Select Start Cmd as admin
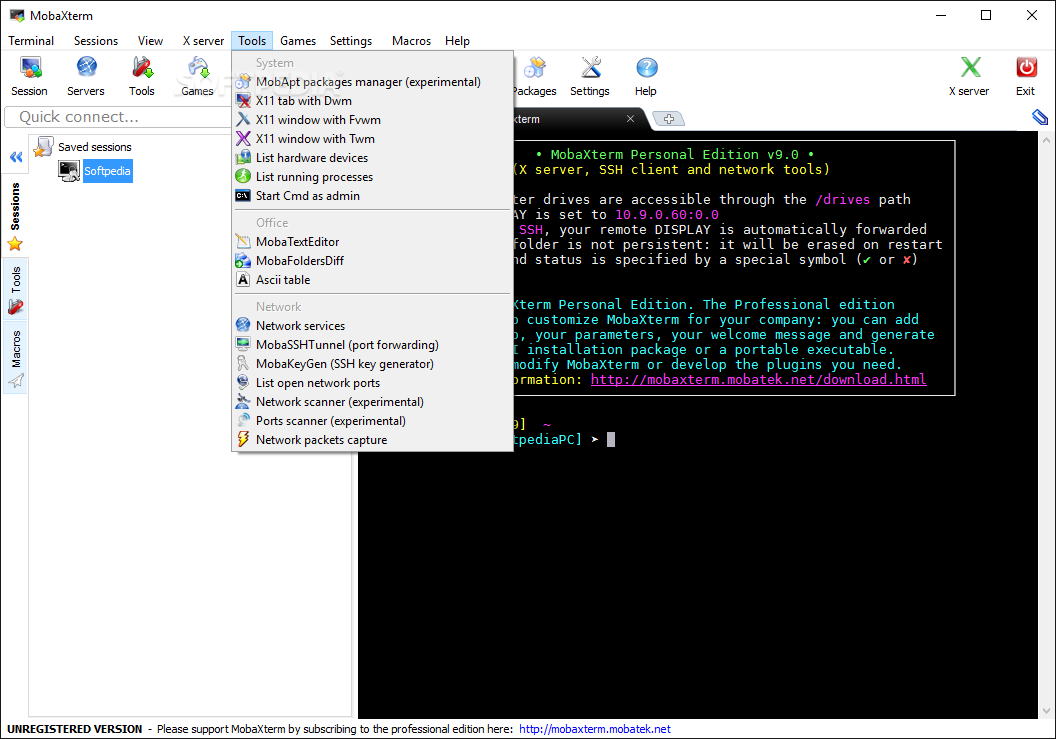The height and width of the screenshot is (739, 1056). click(x=372, y=196)
